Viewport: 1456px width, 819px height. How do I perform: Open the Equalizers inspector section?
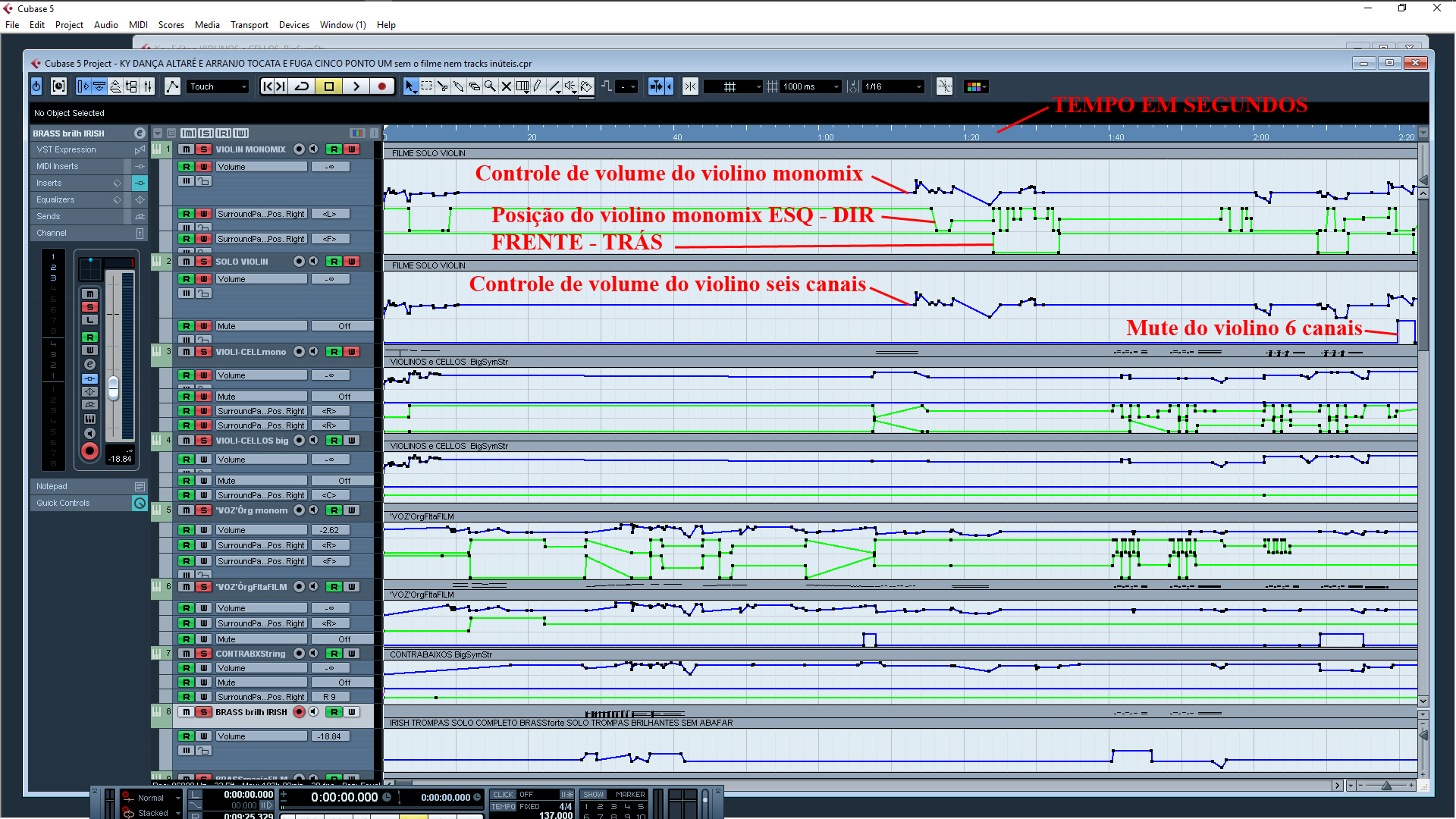point(56,199)
